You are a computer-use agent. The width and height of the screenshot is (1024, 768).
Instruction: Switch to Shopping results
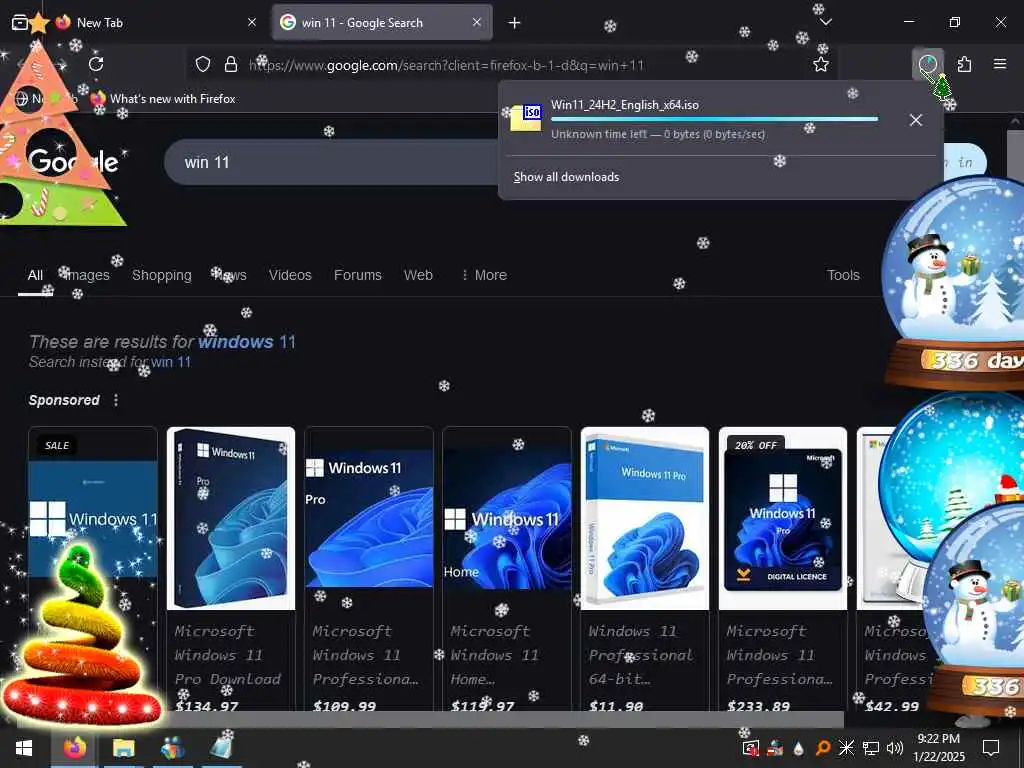(162, 276)
